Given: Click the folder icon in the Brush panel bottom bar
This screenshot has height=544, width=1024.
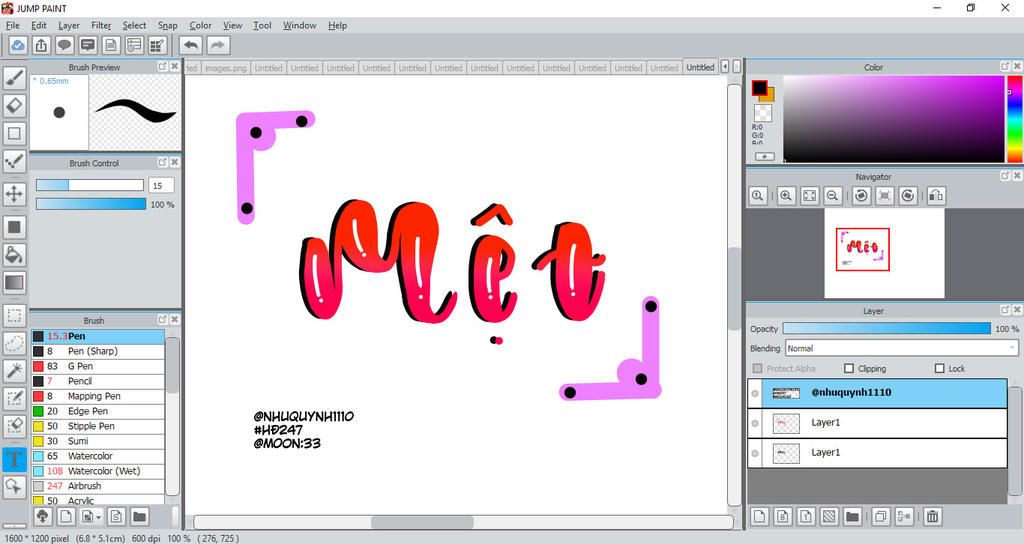Looking at the screenshot, I should point(139,517).
